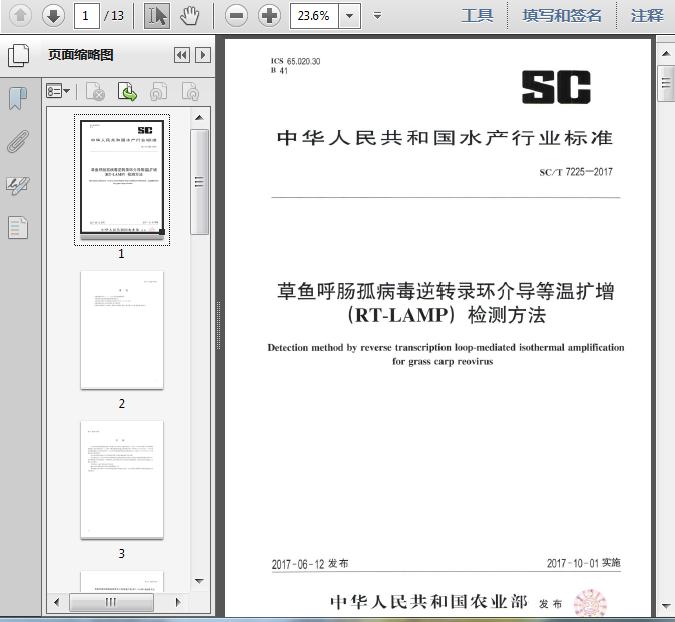The width and height of the screenshot is (675, 622).
Task: Open thumbnail options menu dropdown
Action: tap(58, 91)
